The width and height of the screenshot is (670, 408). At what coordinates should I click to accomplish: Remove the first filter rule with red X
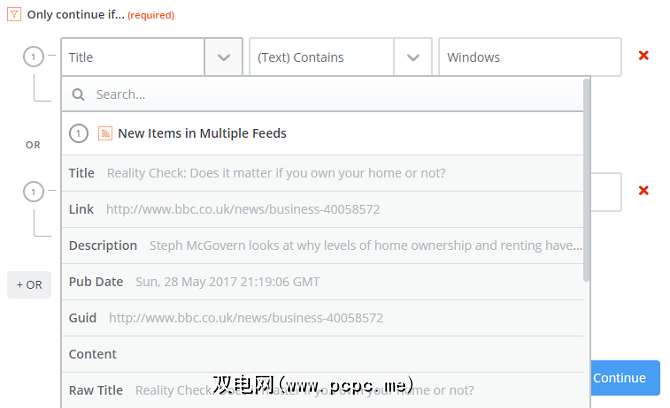644,56
